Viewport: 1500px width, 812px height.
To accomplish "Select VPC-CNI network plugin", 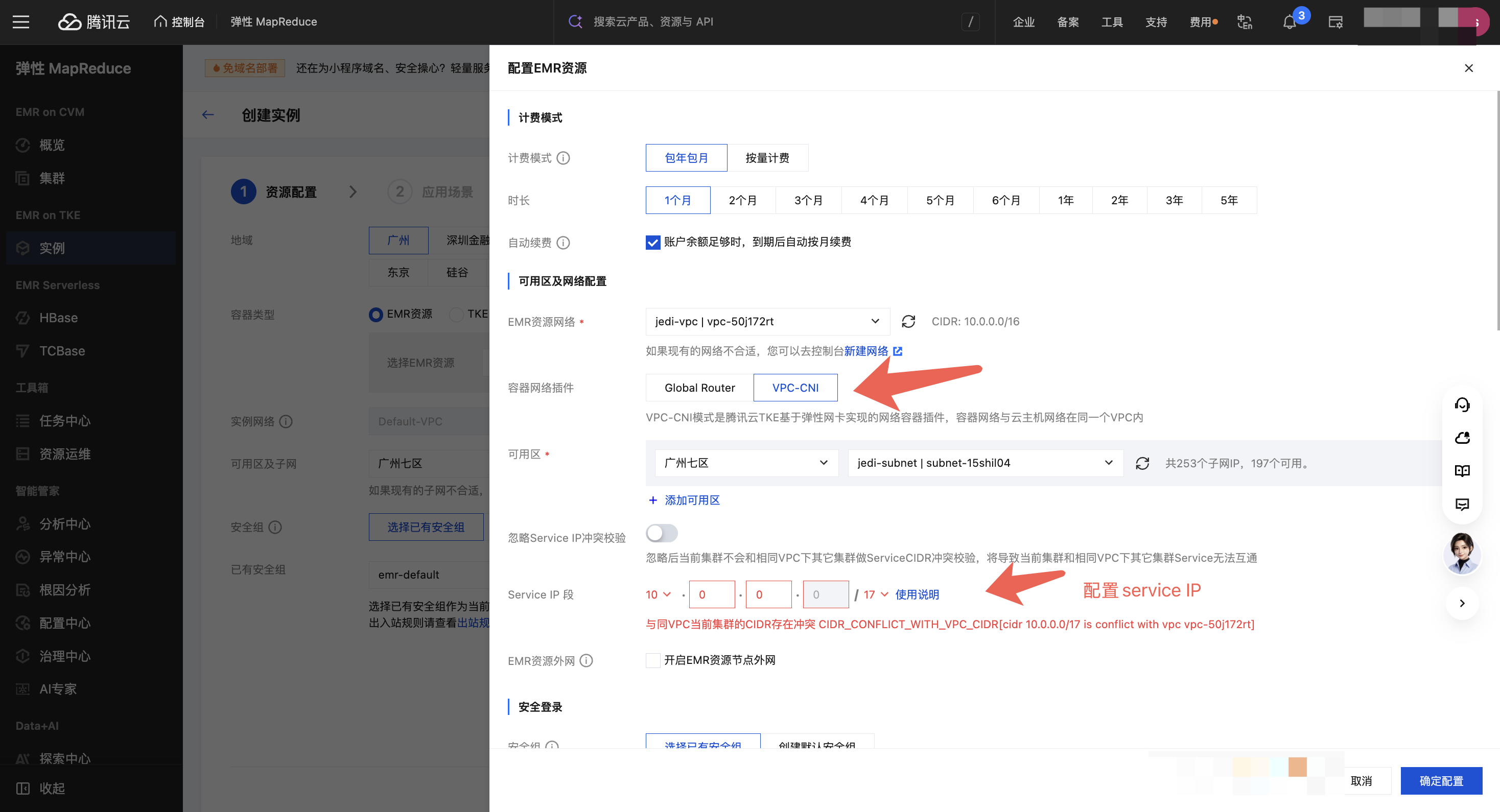I will 795,388.
